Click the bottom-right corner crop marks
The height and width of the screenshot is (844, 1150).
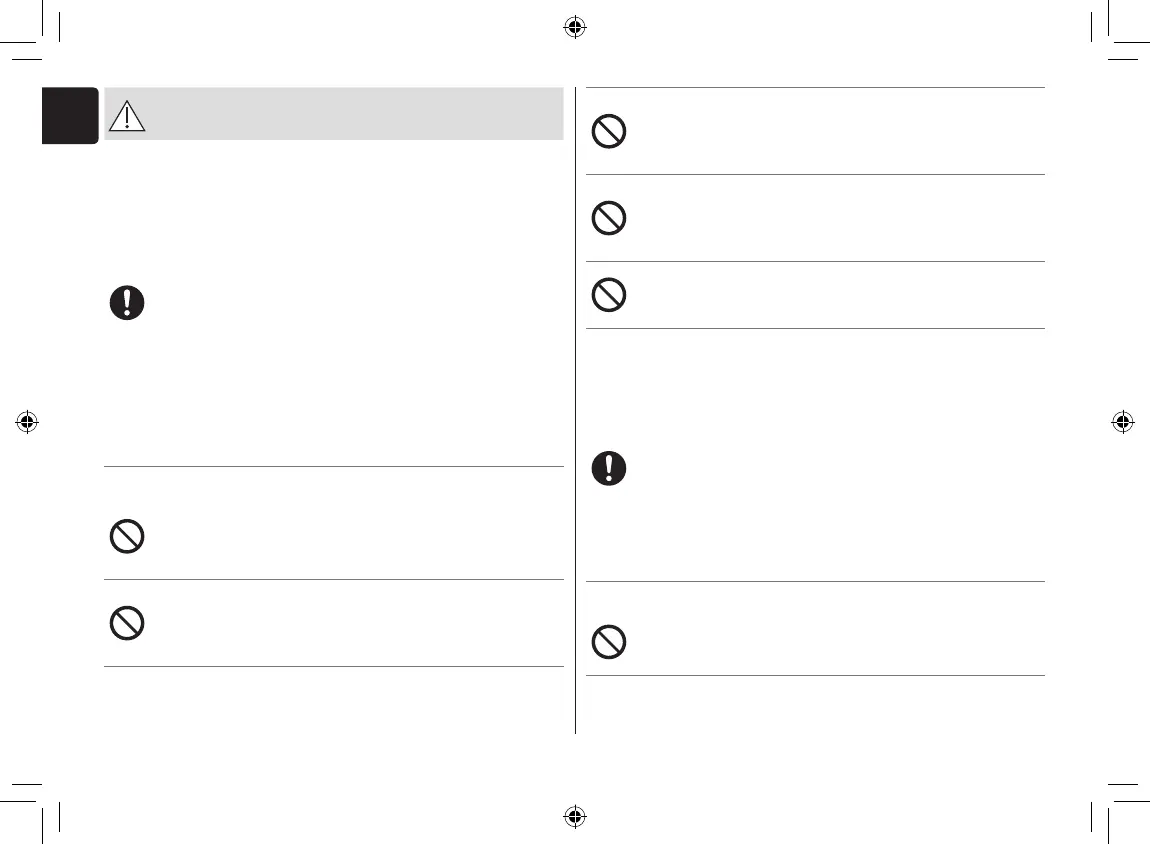(x=1110, y=805)
